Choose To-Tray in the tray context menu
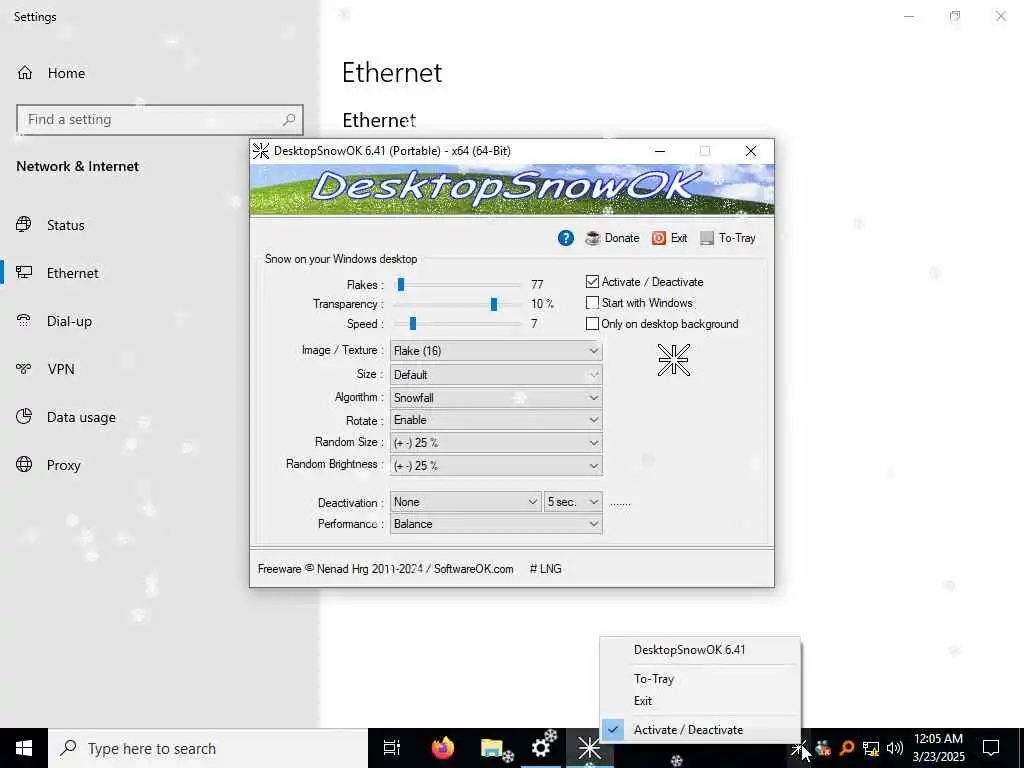 [700, 679]
